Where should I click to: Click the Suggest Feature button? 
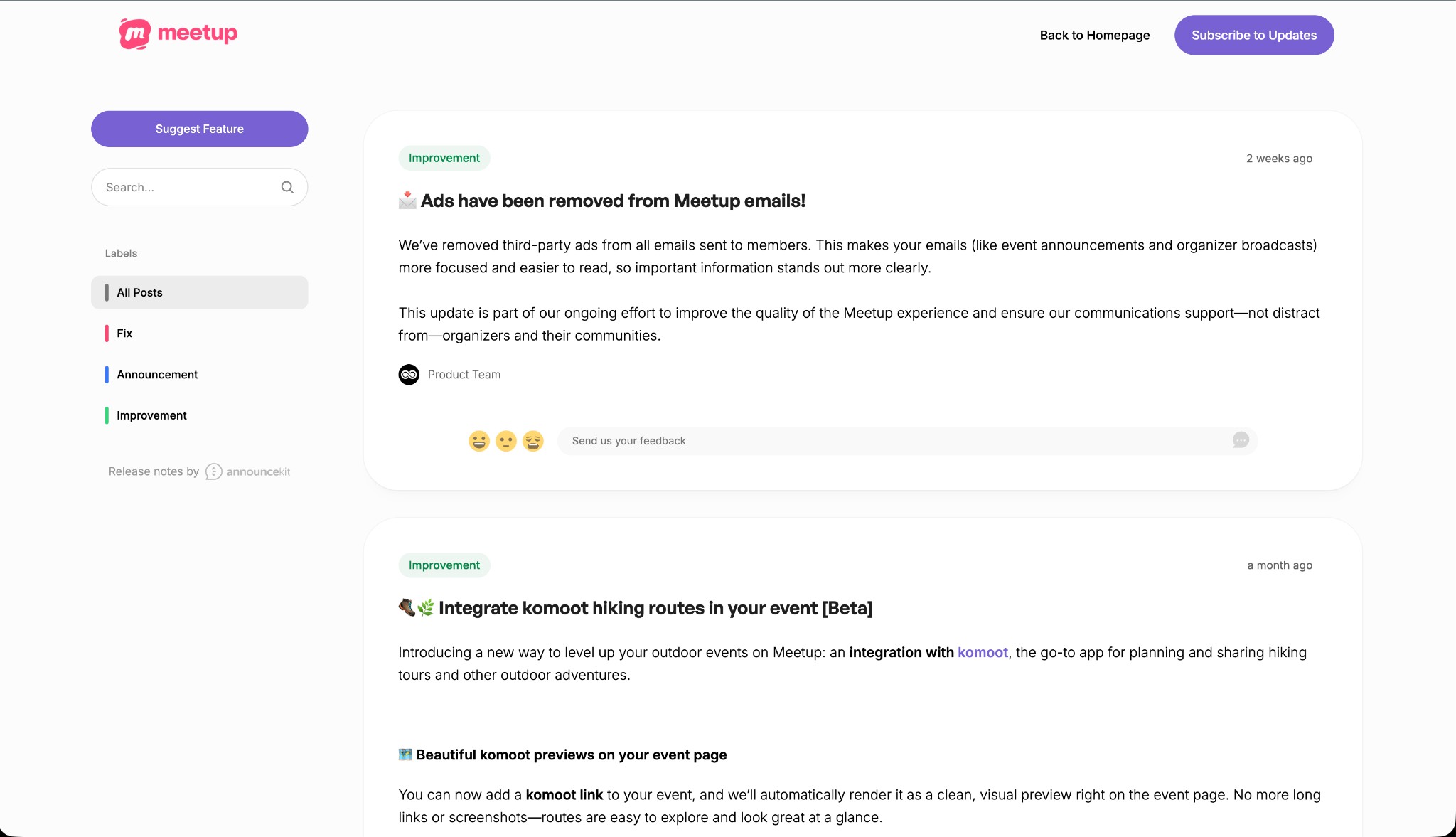tap(199, 129)
